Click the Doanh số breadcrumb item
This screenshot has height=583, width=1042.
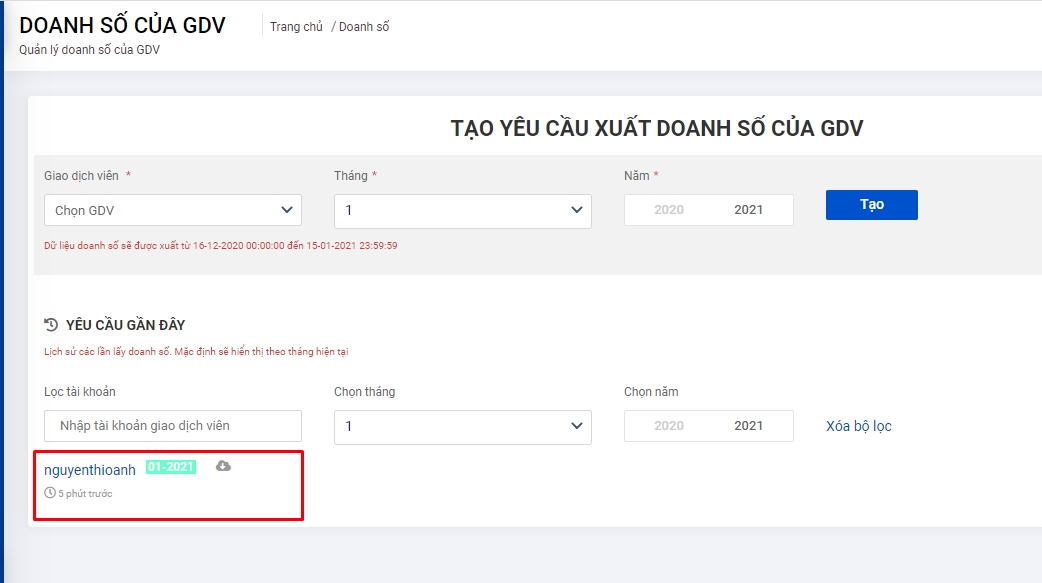click(x=364, y=27)
